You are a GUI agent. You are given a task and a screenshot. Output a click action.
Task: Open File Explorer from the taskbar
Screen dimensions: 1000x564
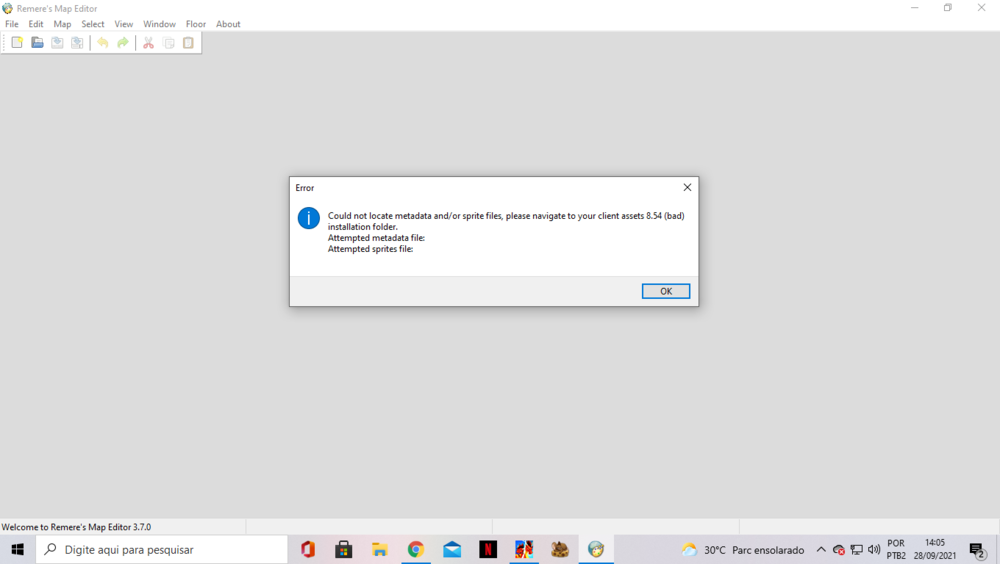point(380,549)
